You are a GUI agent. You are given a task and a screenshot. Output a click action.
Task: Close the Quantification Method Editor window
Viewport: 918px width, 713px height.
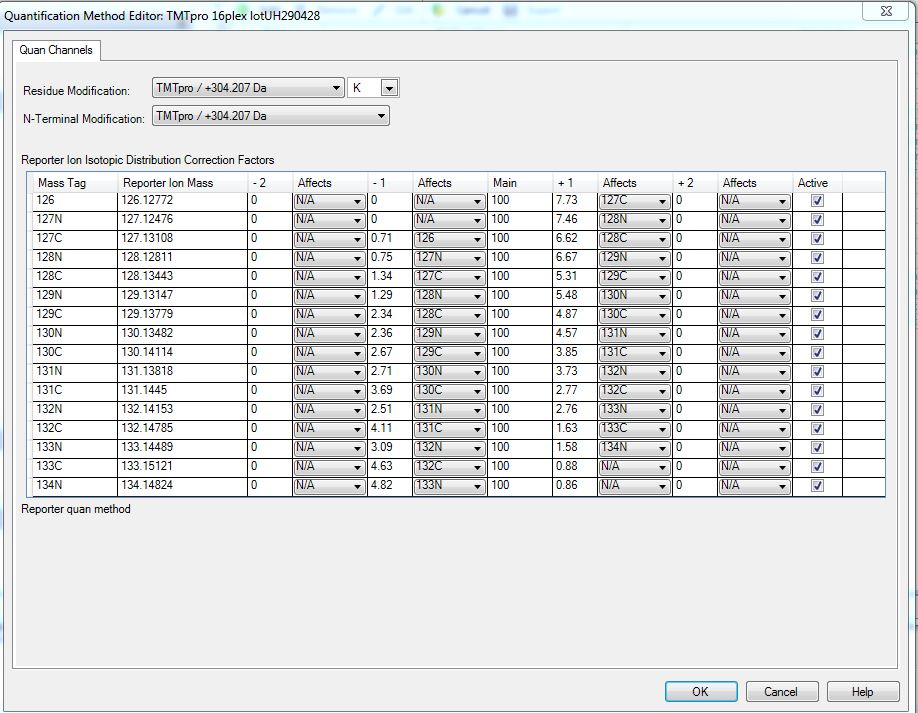click(x=885, y=11)
